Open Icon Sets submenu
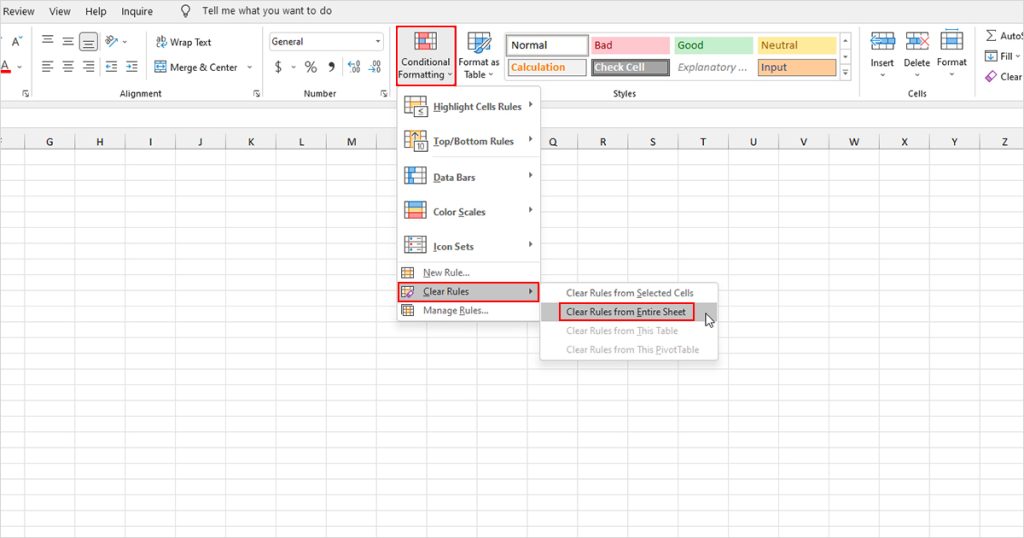 pyautogui.click(x=468, y=245)
